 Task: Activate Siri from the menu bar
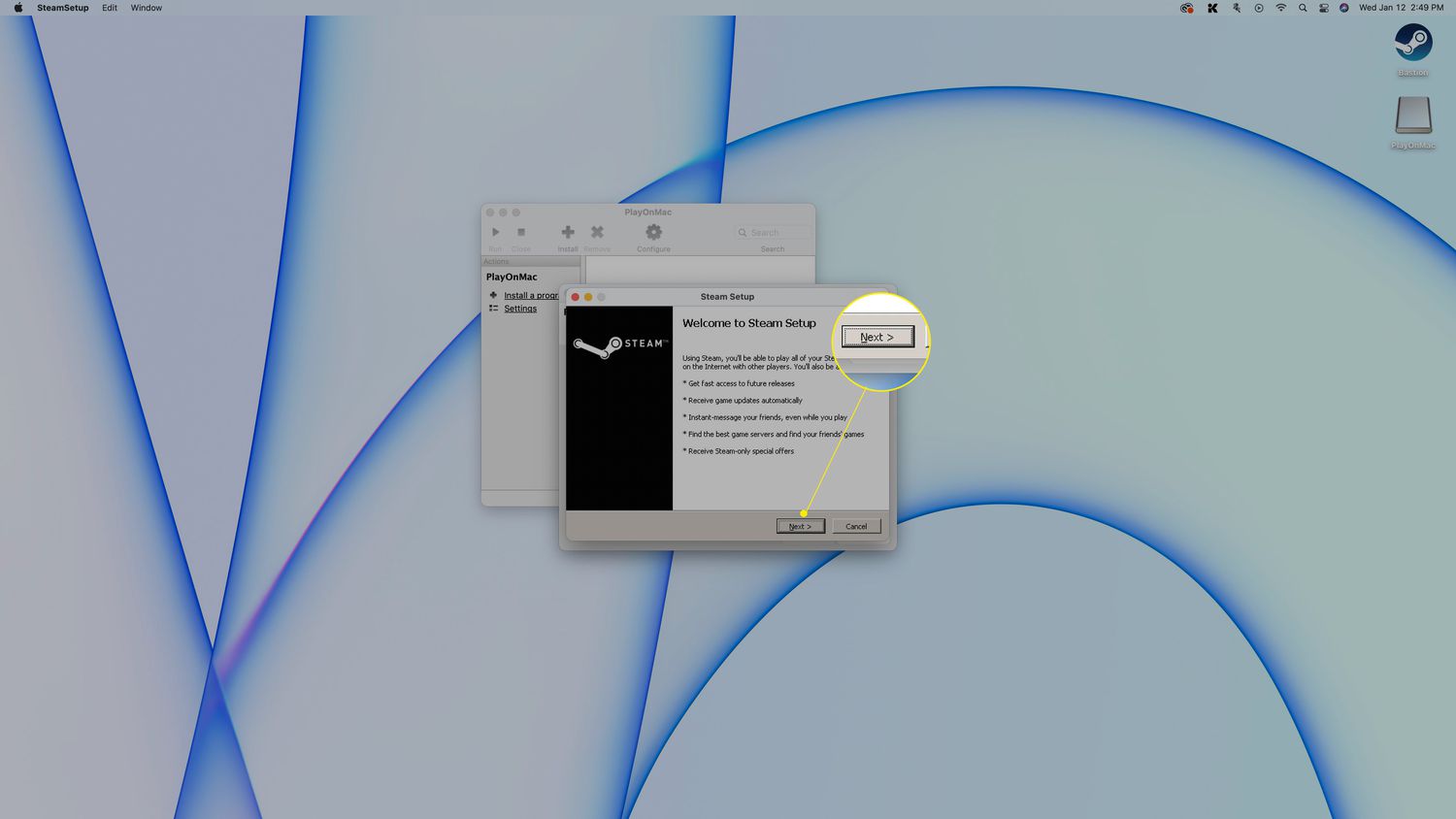tap(1343, 8)
